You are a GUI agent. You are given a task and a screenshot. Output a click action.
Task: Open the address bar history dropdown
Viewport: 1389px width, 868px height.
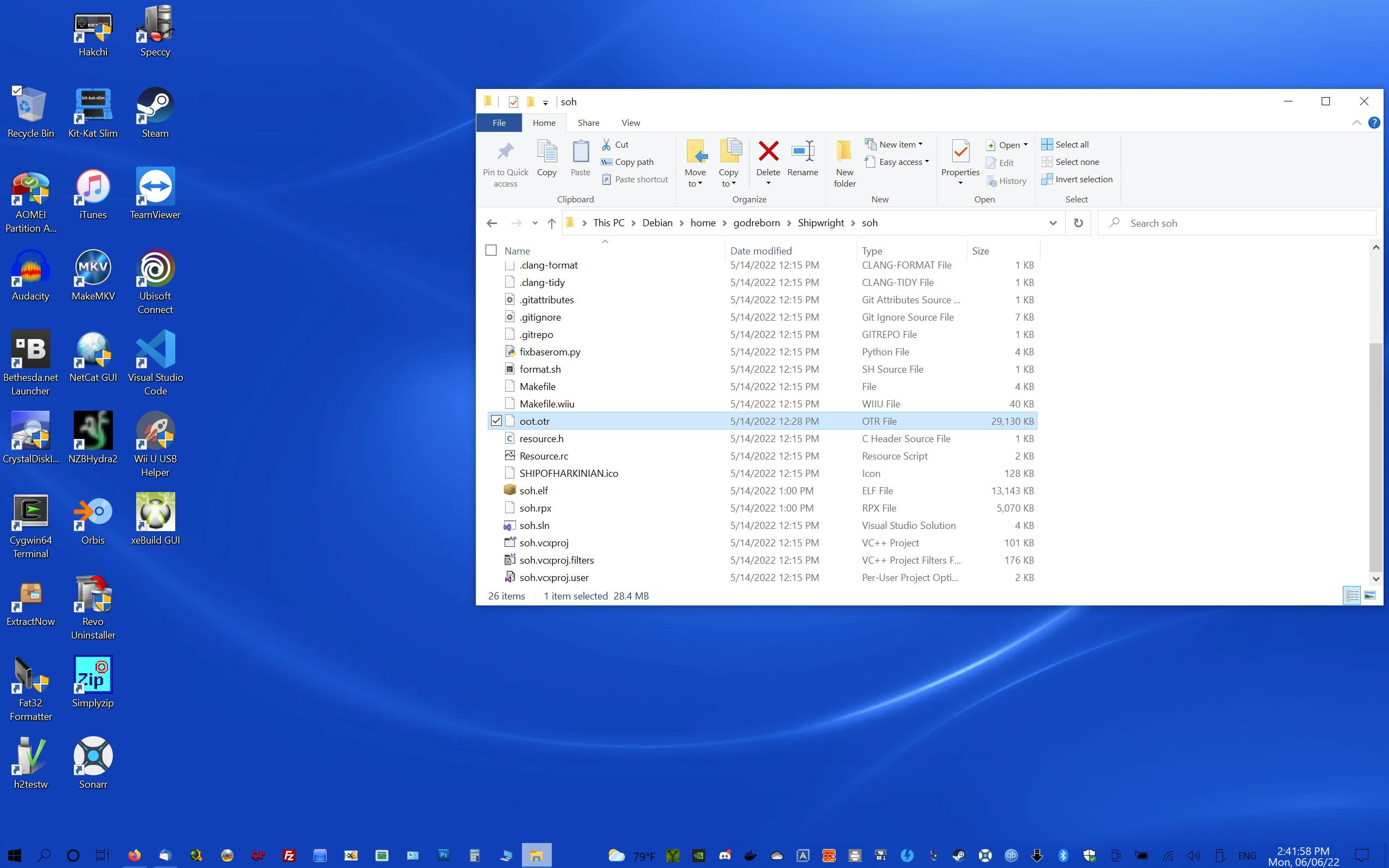pyautogui.click(x=1053, y=223)
